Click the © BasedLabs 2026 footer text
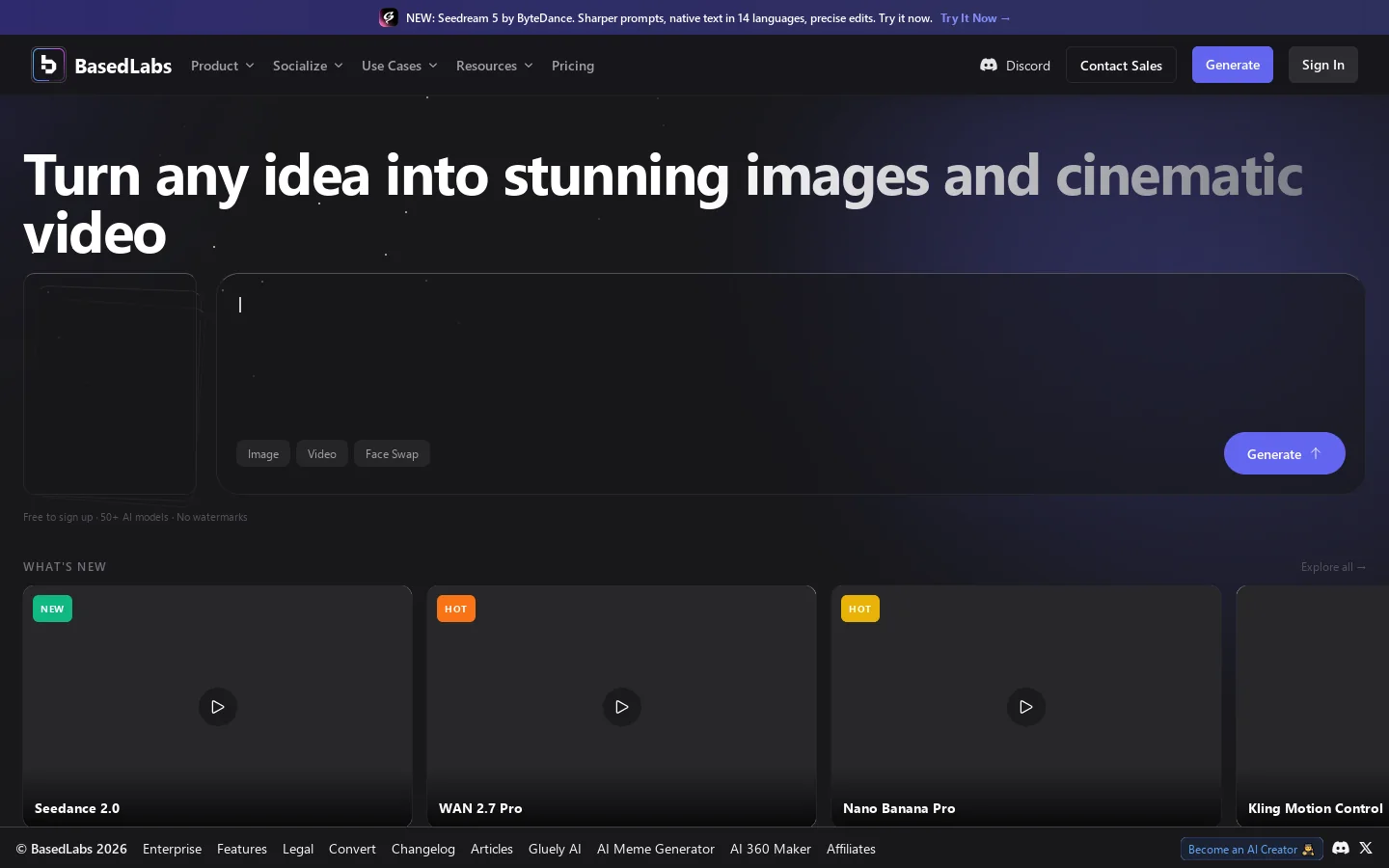Screen dimensions: 1389x868 [71, 849]
